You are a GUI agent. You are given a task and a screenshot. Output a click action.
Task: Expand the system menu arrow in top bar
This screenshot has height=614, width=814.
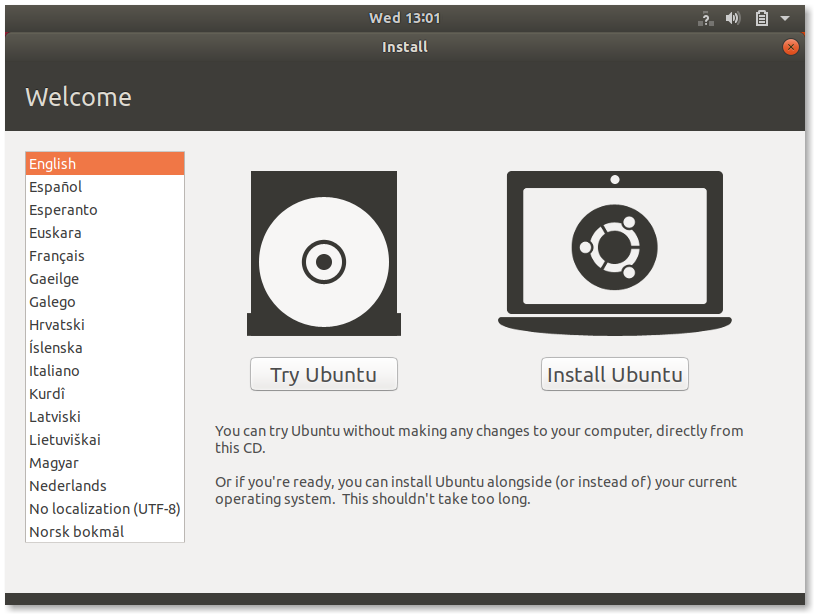click(785, 19)
